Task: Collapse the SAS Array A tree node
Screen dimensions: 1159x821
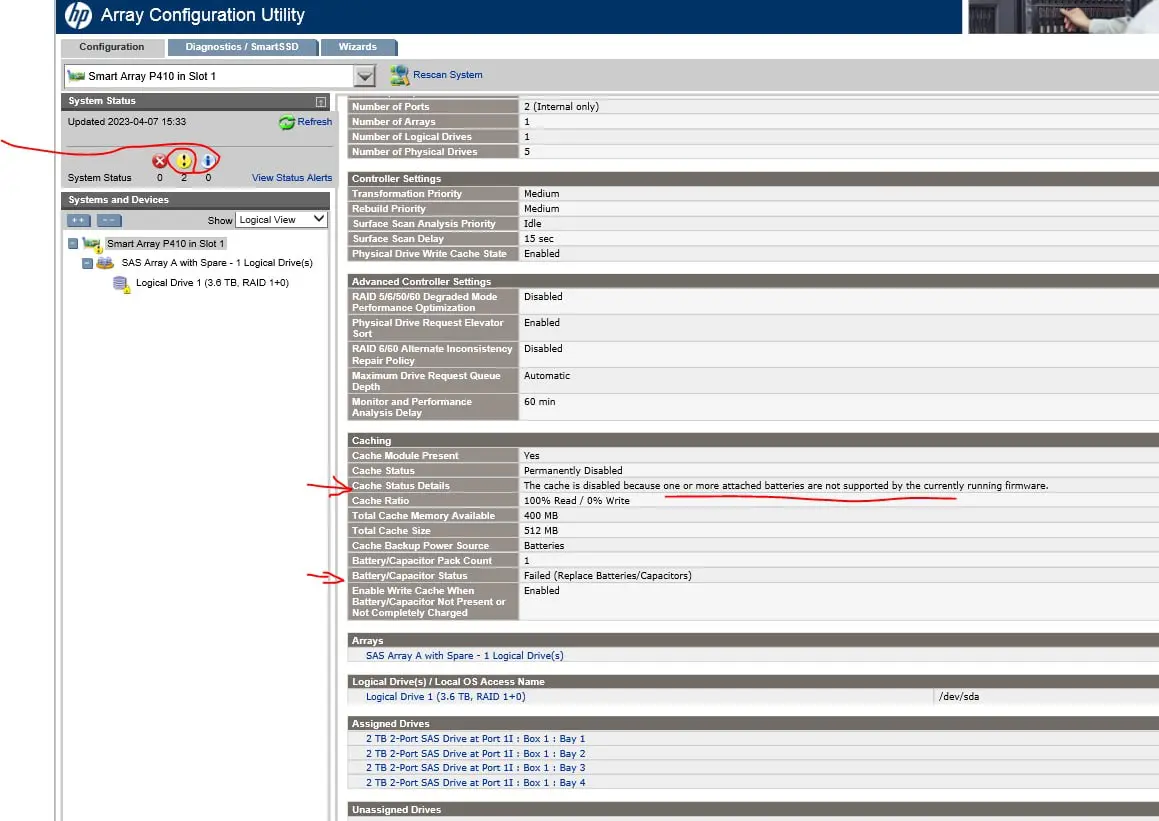Action: pos(87,263)
